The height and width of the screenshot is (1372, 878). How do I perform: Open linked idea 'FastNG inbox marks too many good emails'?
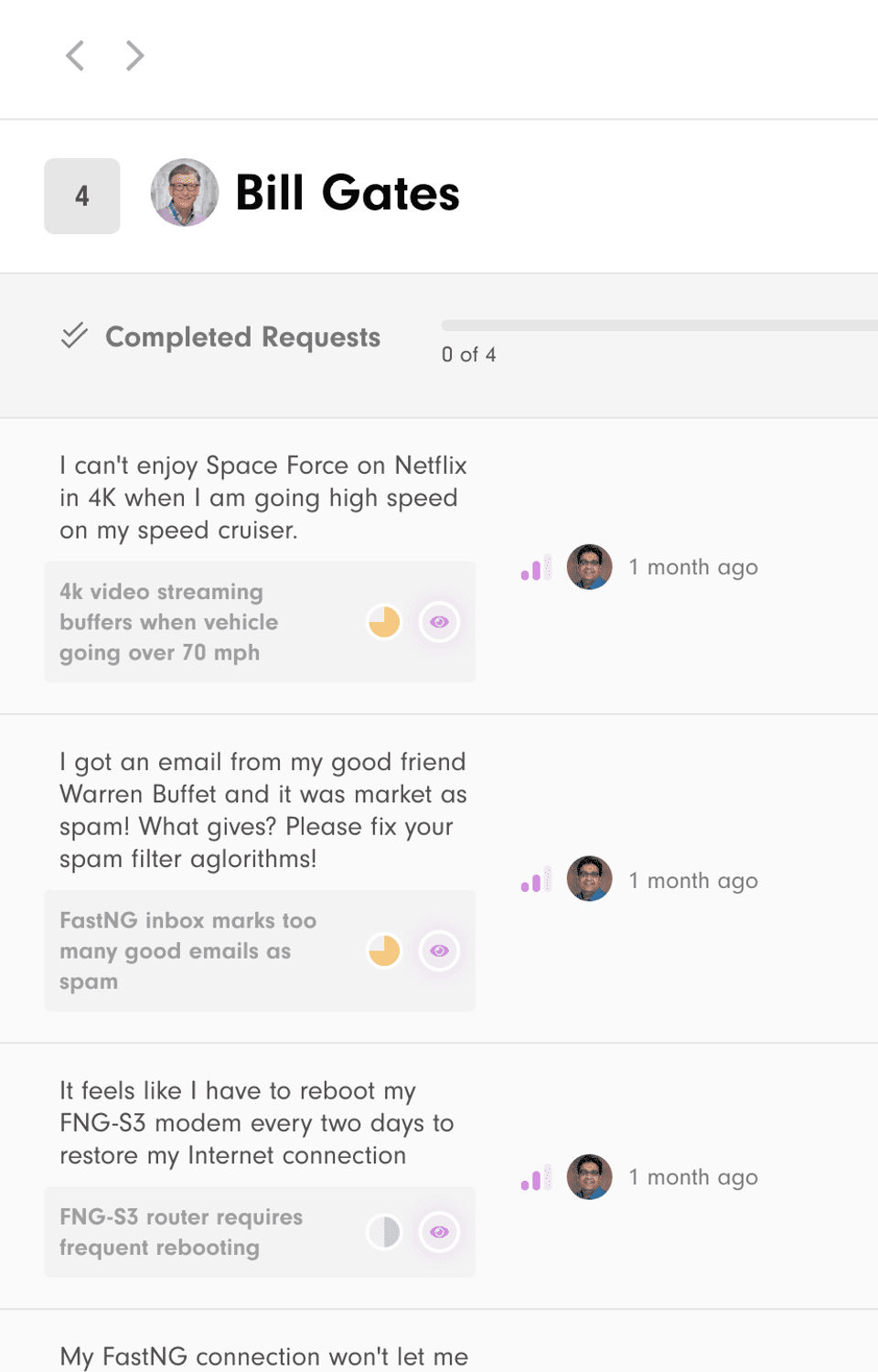coord(187,951)
